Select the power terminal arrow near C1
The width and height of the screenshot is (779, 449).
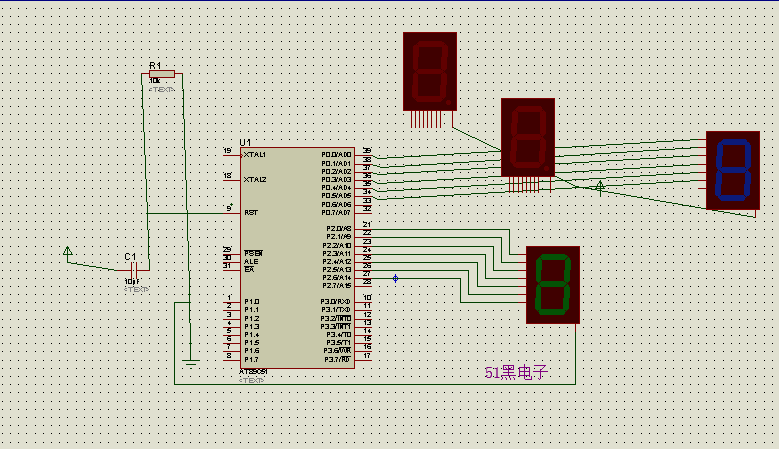(68, 252)
